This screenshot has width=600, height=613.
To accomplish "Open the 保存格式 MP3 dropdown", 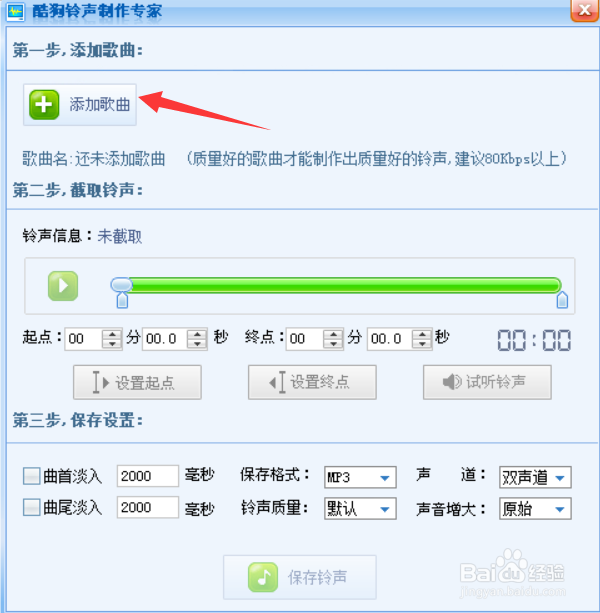I will point(360,477).
